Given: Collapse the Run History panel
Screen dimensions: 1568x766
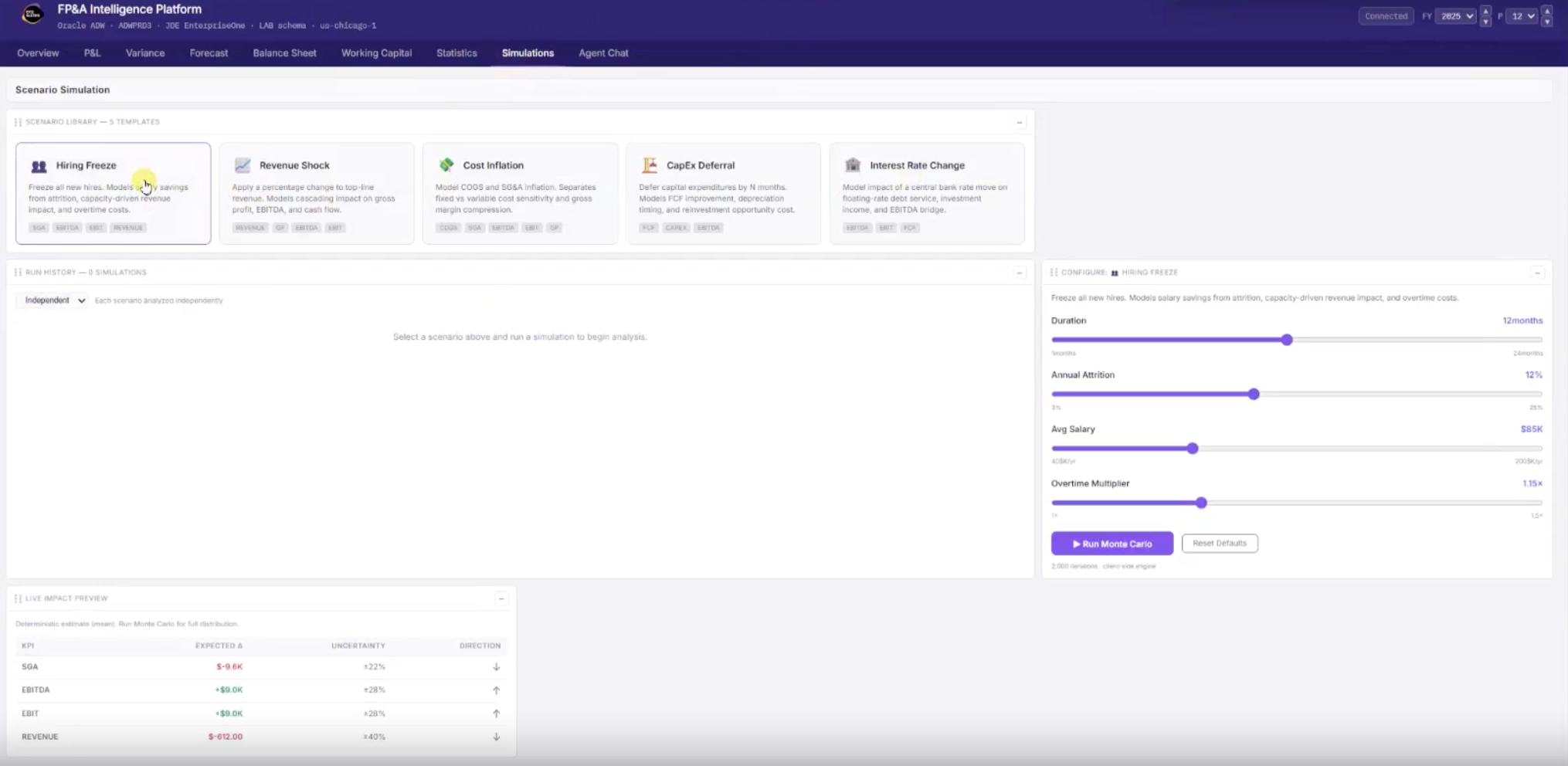Looking at the screenshot, I should (x=1019, y=273).
